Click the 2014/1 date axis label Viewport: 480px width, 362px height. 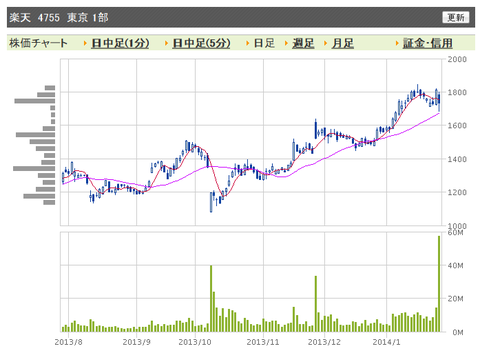[x=386, y=342]
